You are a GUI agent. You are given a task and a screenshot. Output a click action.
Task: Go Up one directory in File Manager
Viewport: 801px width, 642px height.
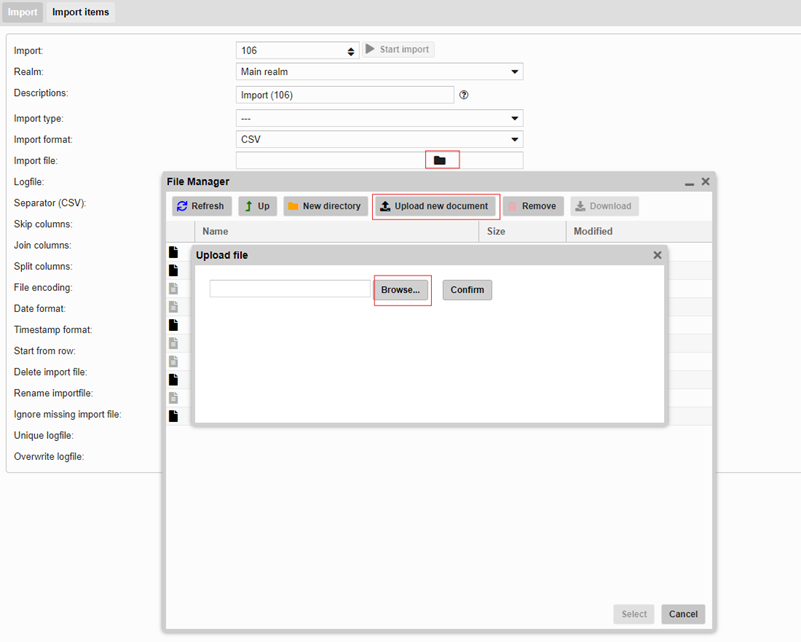257,206
